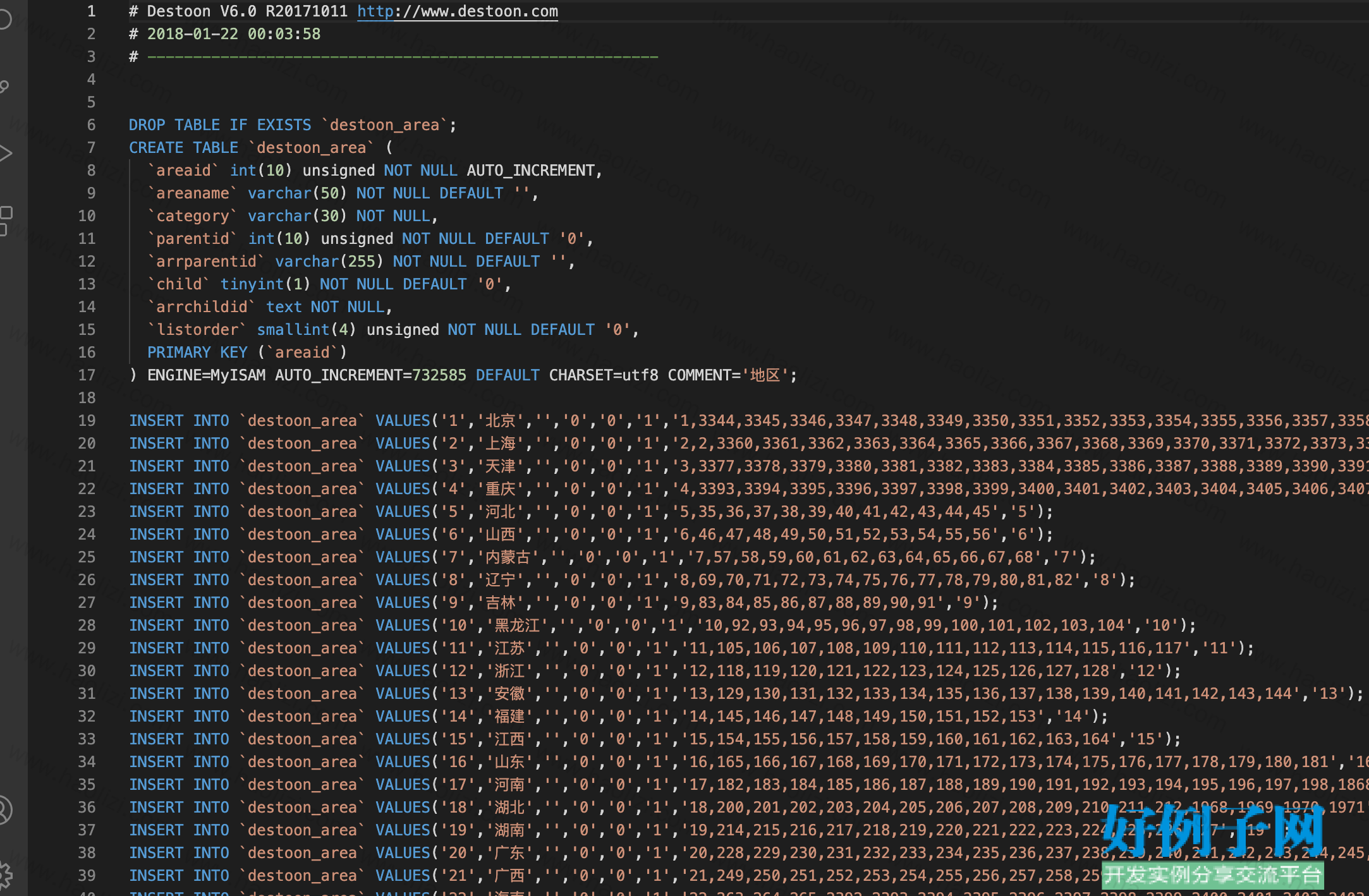The image size is (1369, 896).
Task: Click the INSERT row for '河南'
Action: coord(749,785)
